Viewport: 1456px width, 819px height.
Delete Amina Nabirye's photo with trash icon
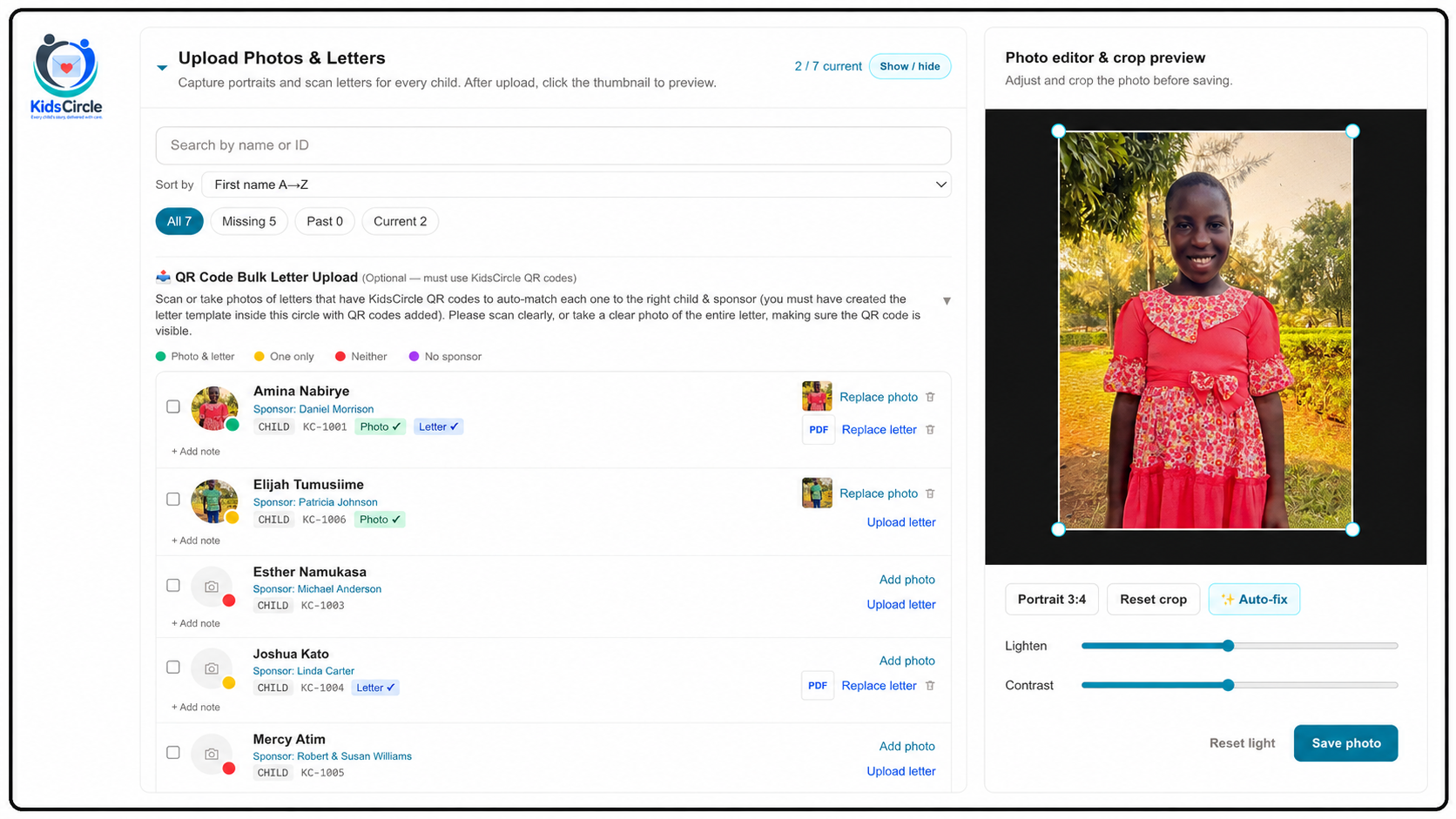(930, 397)
